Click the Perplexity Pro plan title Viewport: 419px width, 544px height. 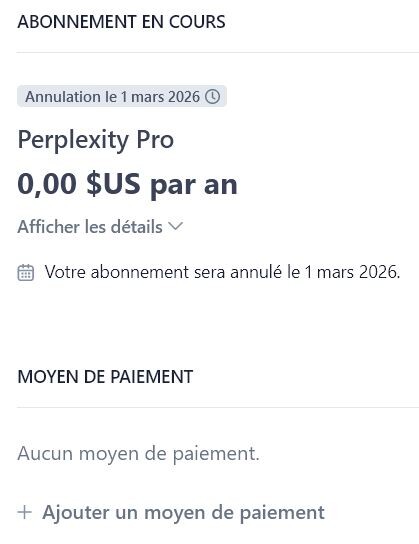(96, 141)
